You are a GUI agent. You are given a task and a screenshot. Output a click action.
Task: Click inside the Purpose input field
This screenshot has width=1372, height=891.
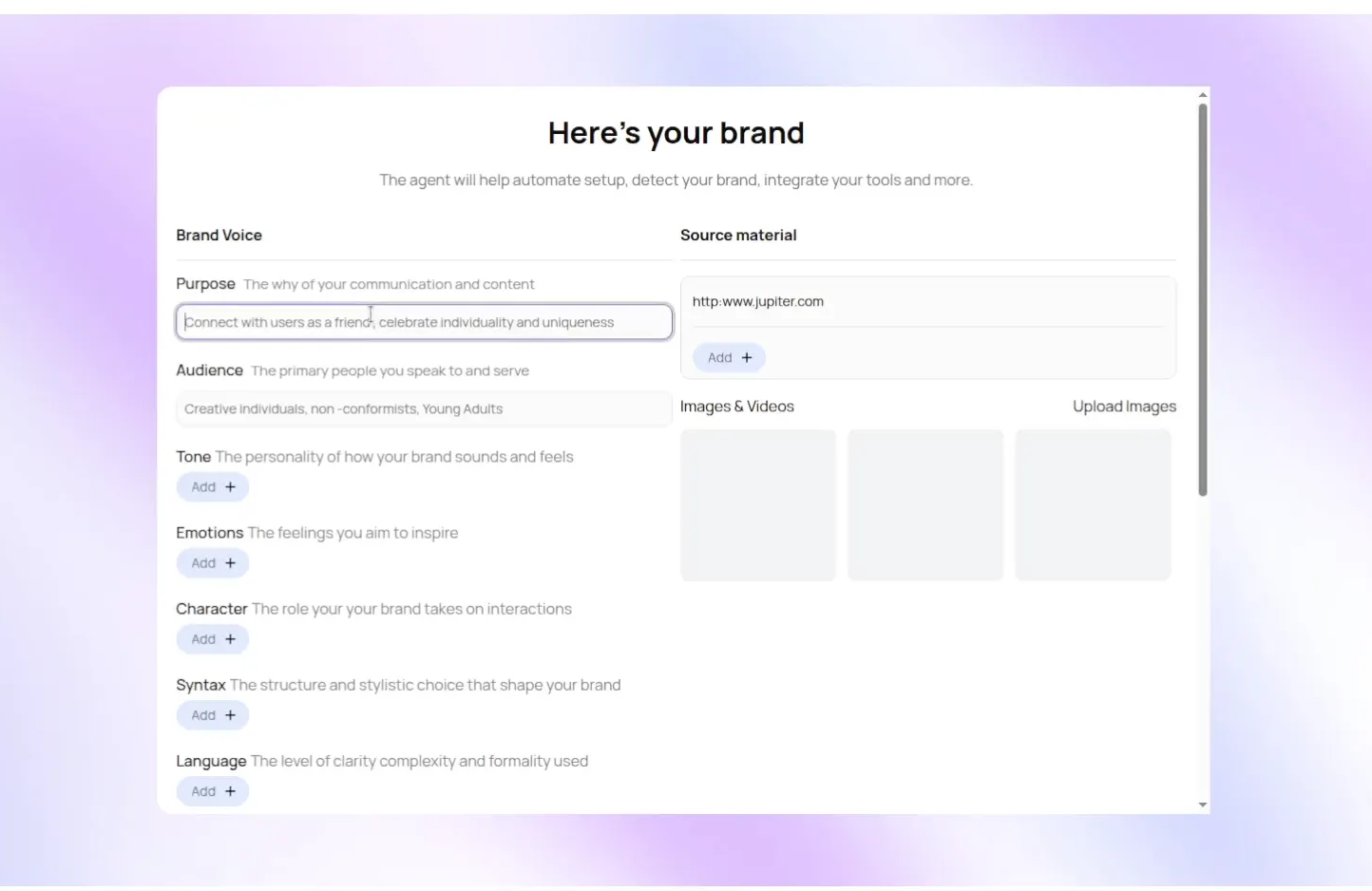click(424, 321)
